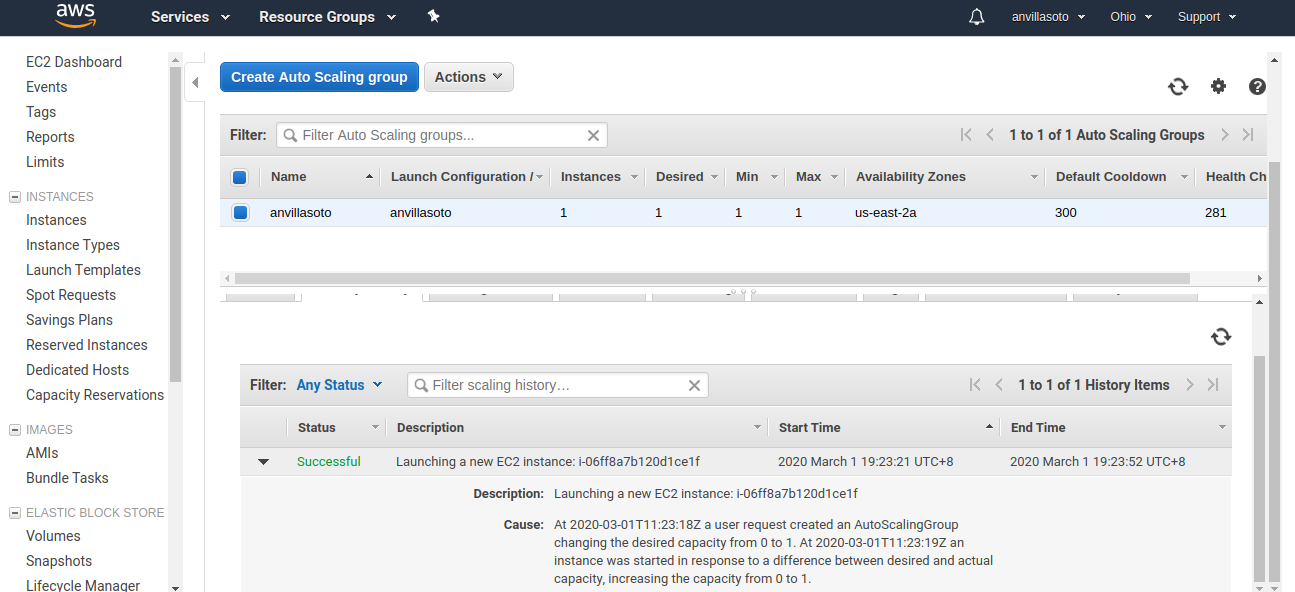Collapse the ELASTIC BLOCK STORE section

[x=15, y=513]
